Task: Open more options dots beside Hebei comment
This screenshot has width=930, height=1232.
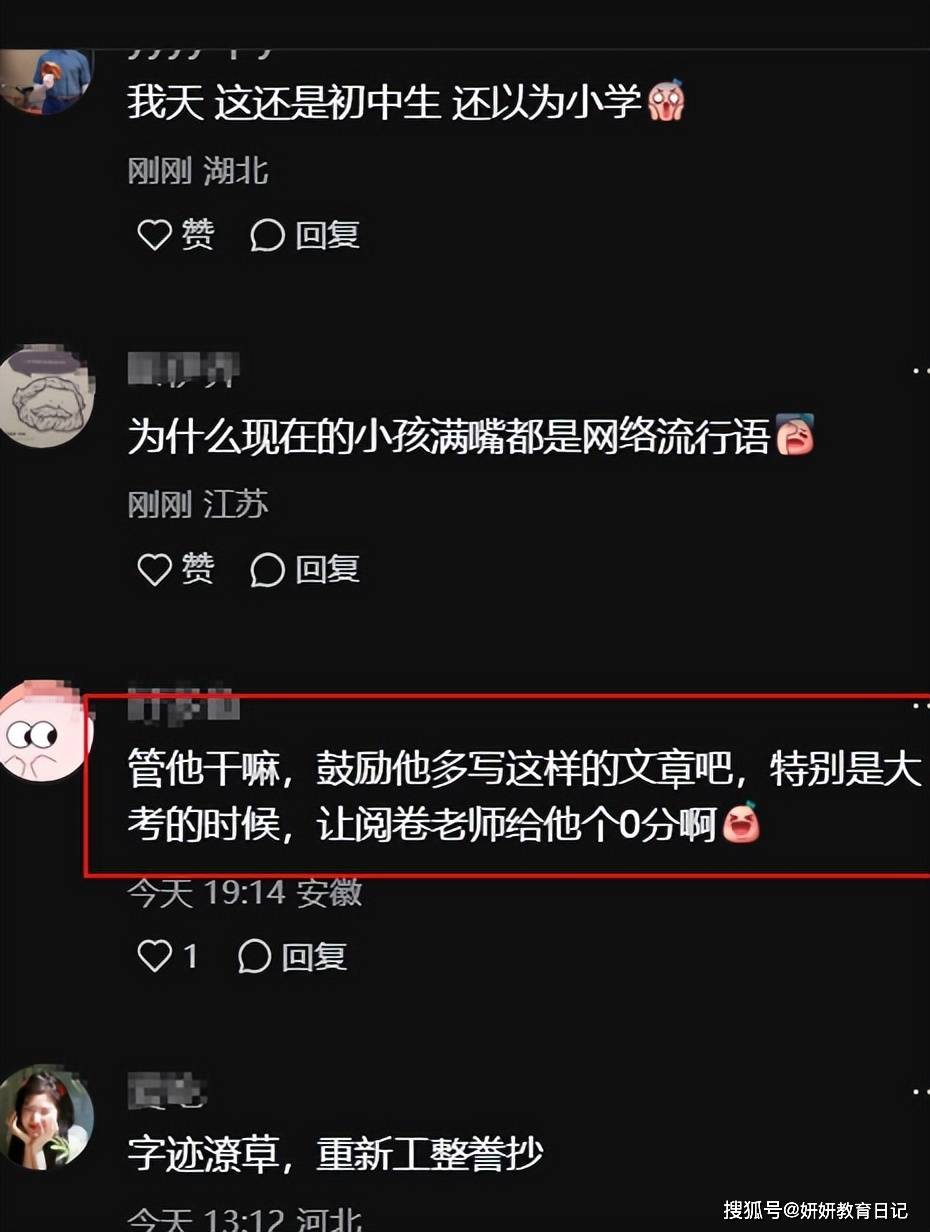Action: pyautogui.click(x=920, y=1092)
